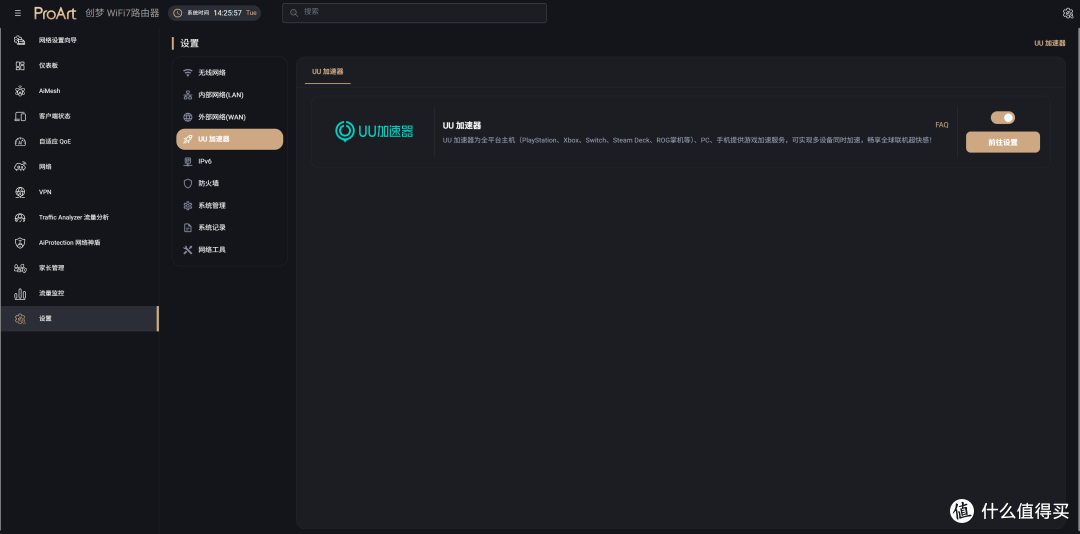
Task: Click the bold UU 加速器 card title
Action: pos(461,125)
